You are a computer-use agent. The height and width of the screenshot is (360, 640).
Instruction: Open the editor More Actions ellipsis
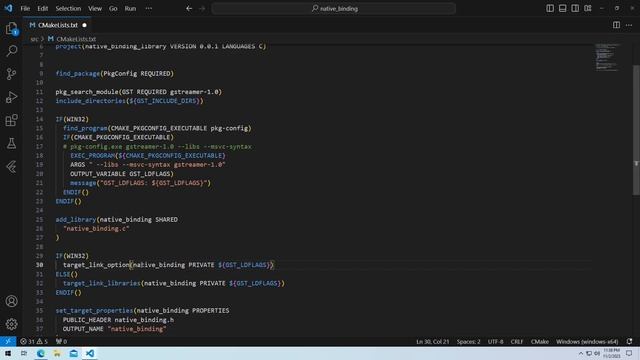(629, 25)
